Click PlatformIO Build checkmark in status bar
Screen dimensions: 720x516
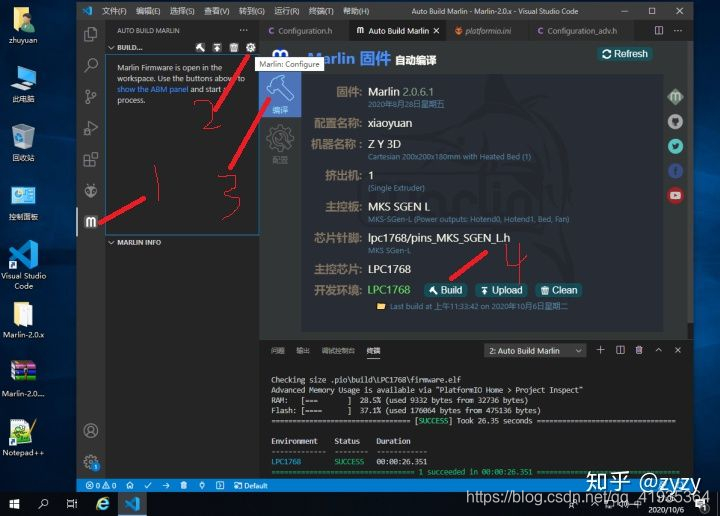[x=148, y=485]
